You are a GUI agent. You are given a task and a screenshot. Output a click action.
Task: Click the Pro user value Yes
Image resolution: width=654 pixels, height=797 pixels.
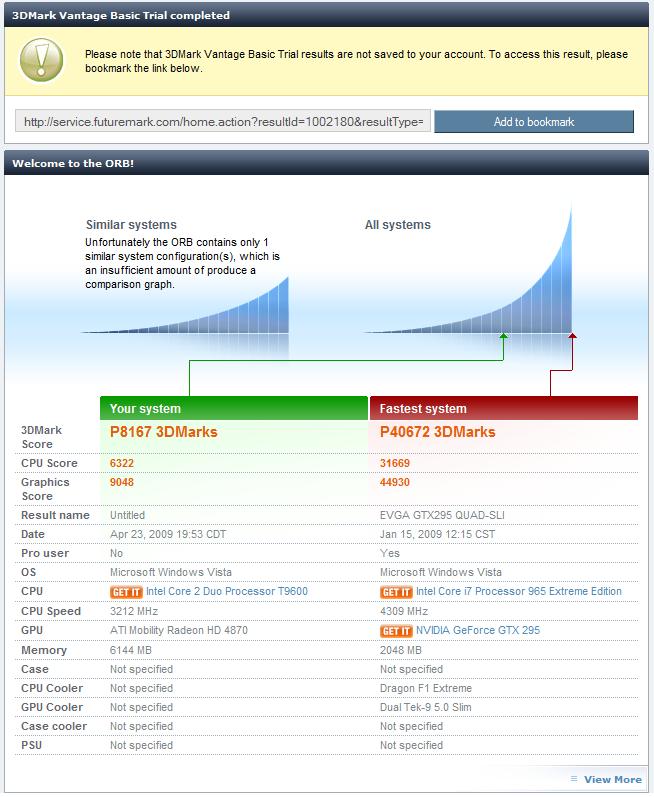[390, 554]
